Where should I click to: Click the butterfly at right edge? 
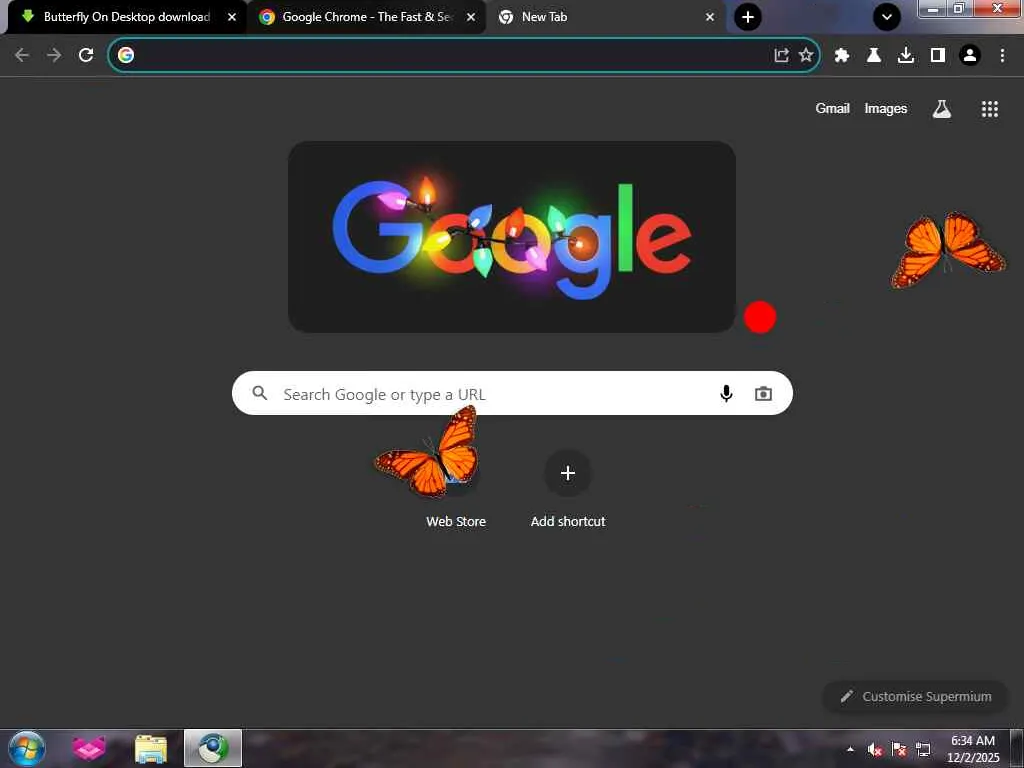pos(948,249)
